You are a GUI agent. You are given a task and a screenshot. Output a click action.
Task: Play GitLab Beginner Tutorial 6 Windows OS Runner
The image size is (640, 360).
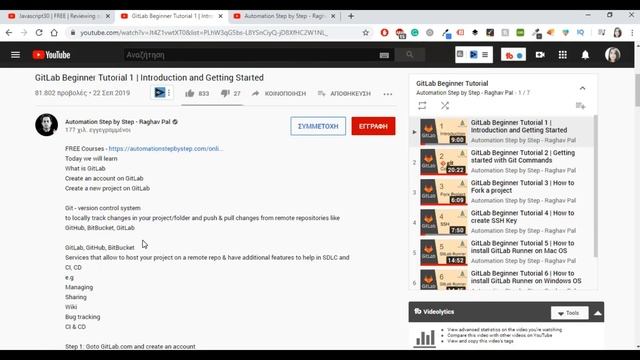[x=502, y=279]
